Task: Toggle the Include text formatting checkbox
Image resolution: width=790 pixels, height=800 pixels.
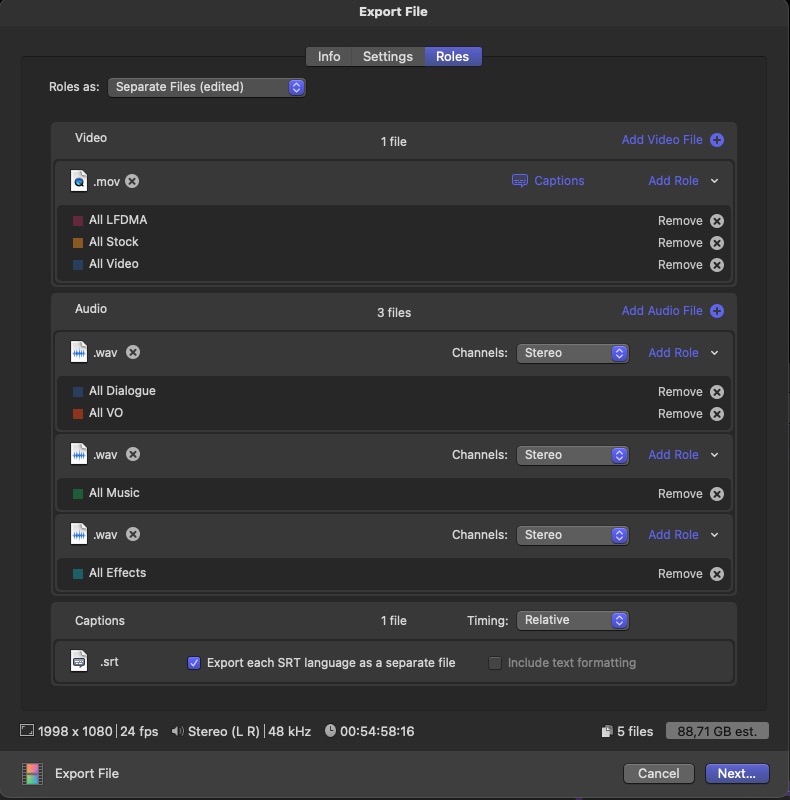Action: coord(494,663)
